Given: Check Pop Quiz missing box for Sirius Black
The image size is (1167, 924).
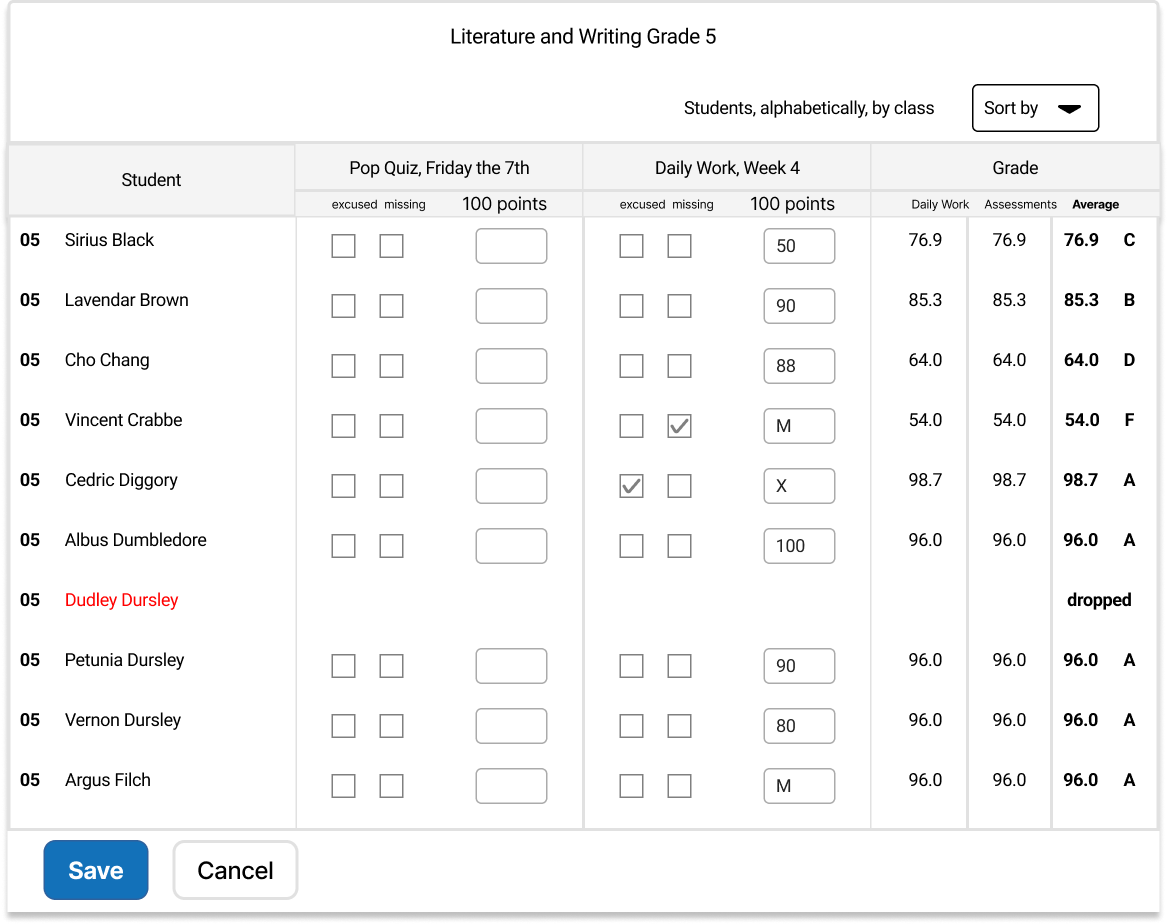Looking at the screenshot, I should click(x=391, y=246).
